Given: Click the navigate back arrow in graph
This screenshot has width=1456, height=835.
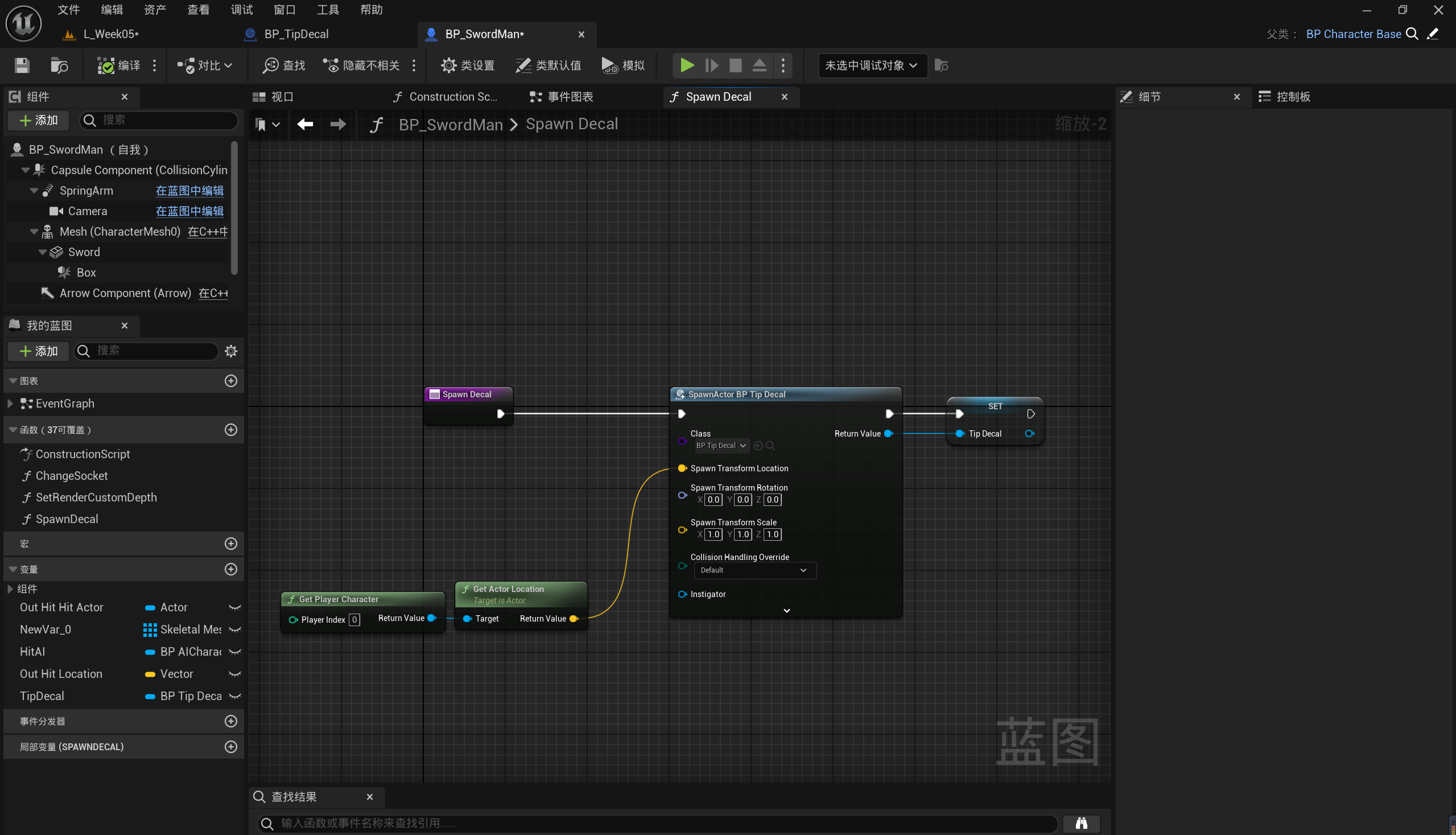Looking at the screenshot, I should tap(305, 124).
